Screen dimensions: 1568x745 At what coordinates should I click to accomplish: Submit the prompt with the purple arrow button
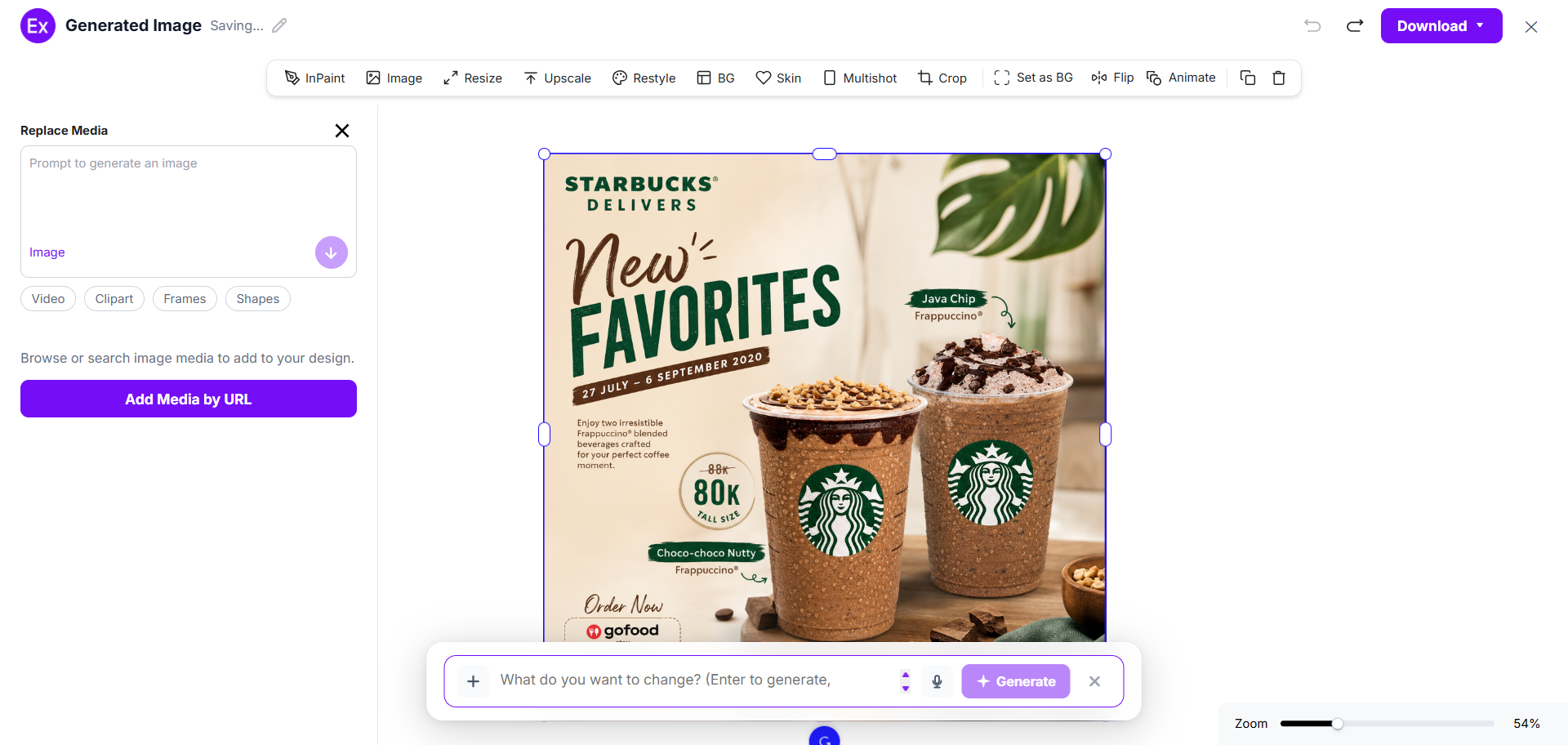tap(331, 252)
